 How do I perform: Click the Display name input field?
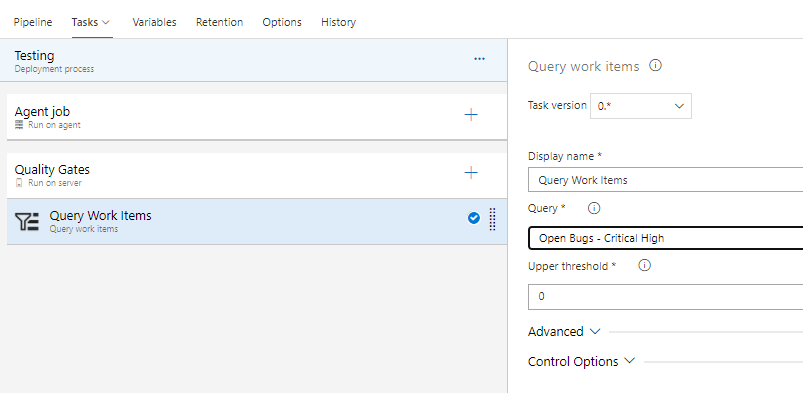coord(665,180)
